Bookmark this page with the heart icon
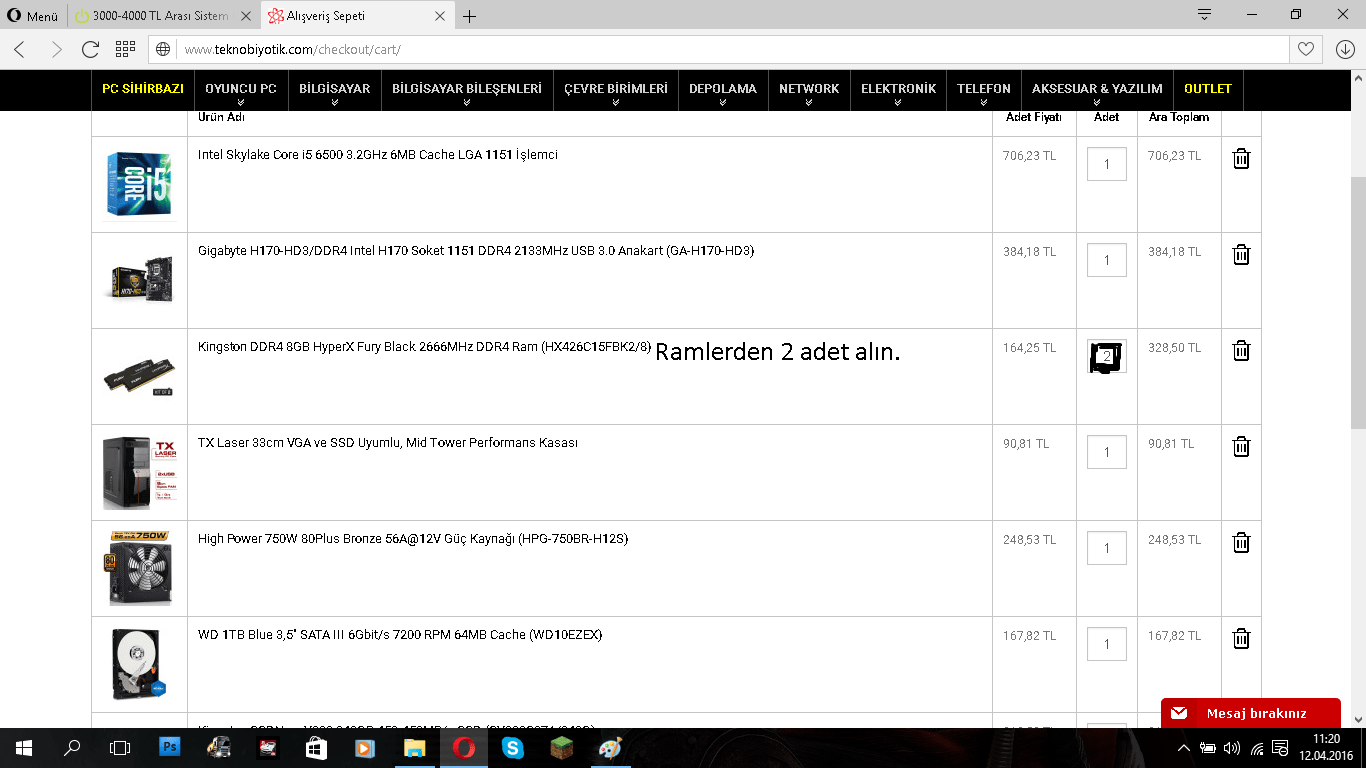Image resolution: width=1366 pixels, height=768 pixels. tap(1305, 49)
